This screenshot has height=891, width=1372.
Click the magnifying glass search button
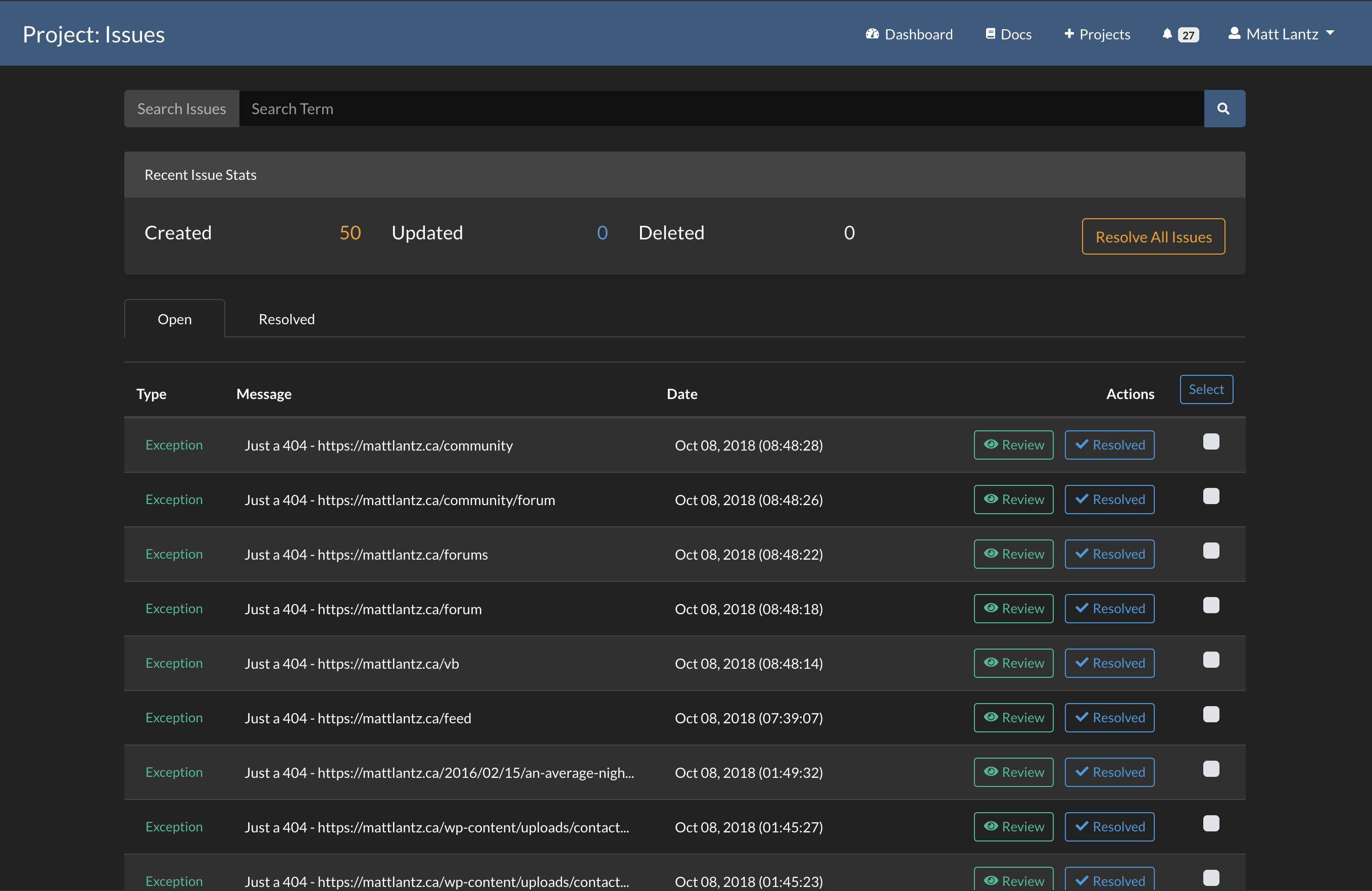coord(1224,109)
